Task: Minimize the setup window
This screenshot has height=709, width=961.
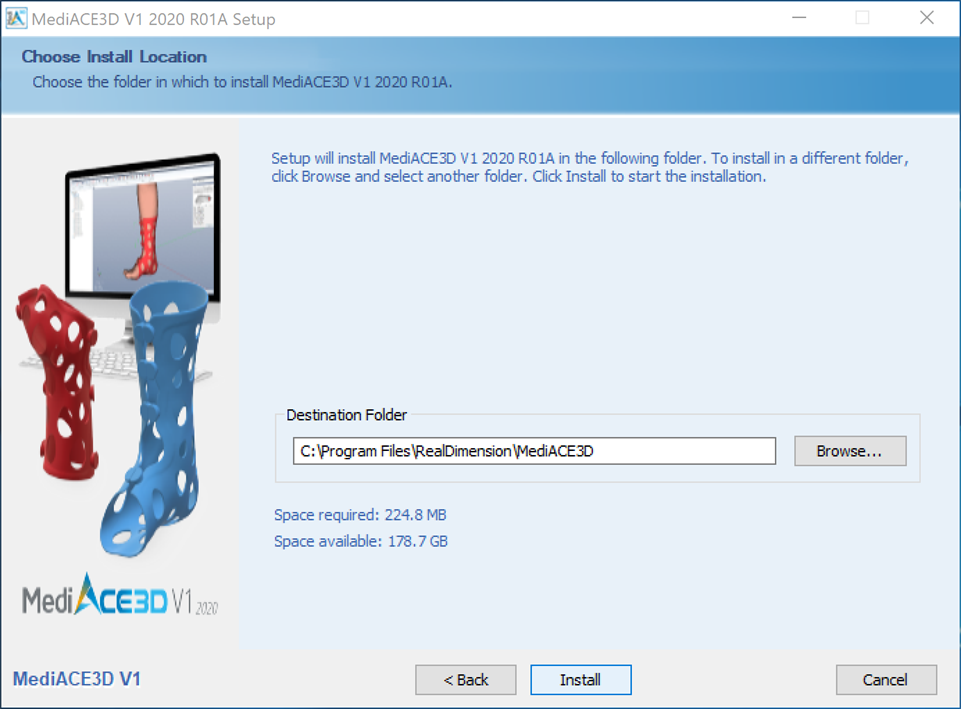Action: pos(799,18)
